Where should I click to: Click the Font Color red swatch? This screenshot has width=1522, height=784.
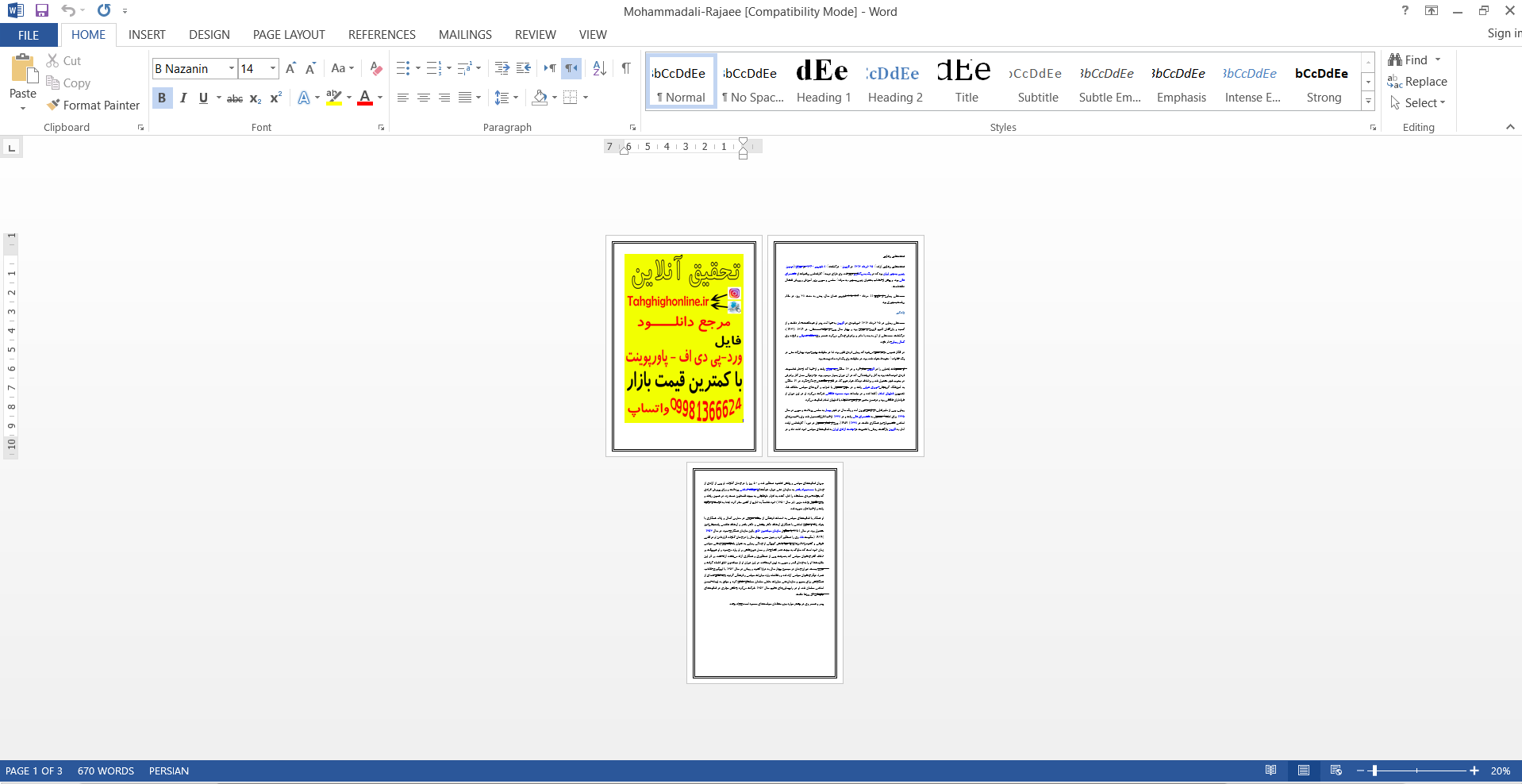click(x=365, y=98)
